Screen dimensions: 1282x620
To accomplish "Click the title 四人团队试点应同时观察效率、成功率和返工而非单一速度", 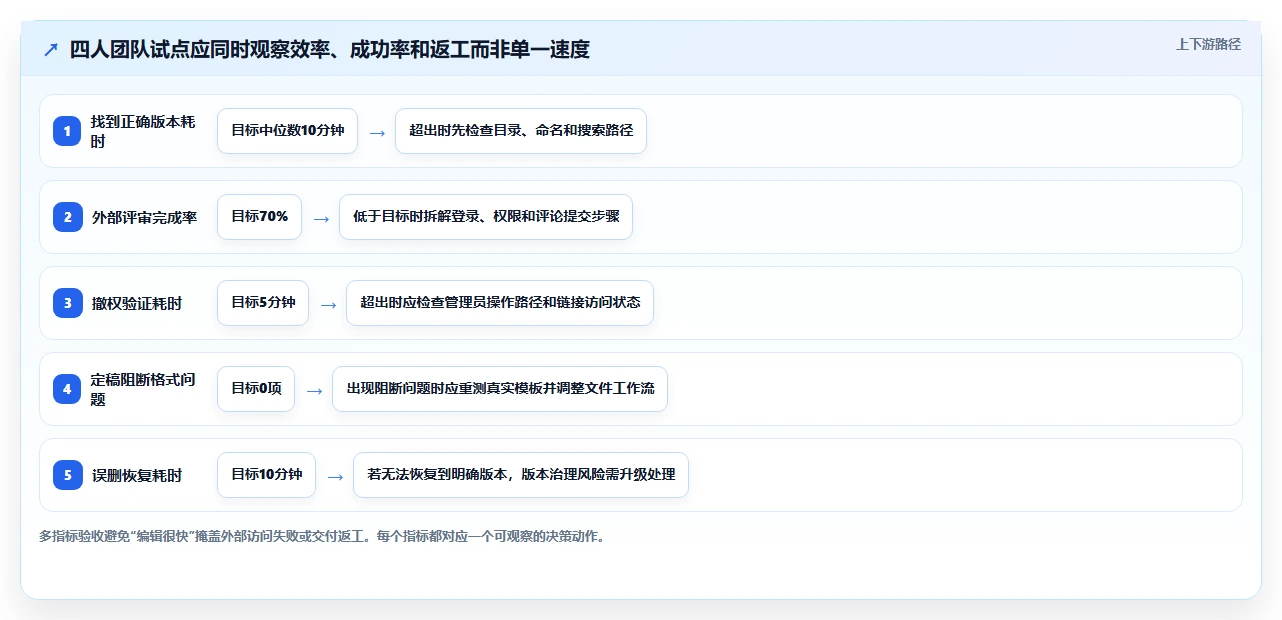I will [x=330, y=49].
